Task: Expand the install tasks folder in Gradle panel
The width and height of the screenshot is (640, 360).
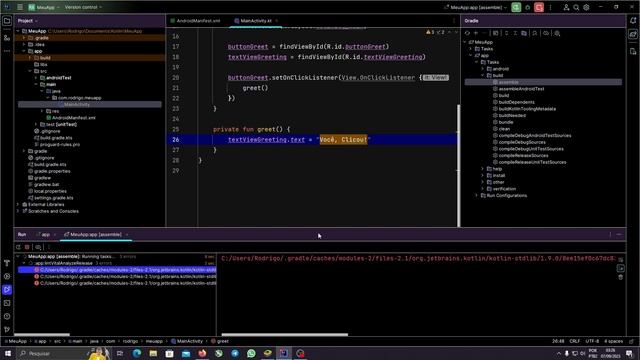Action: pos(482,176)
